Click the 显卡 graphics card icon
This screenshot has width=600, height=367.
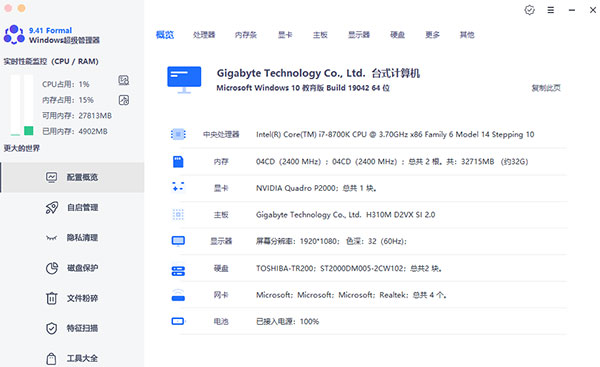click(178, 187)
